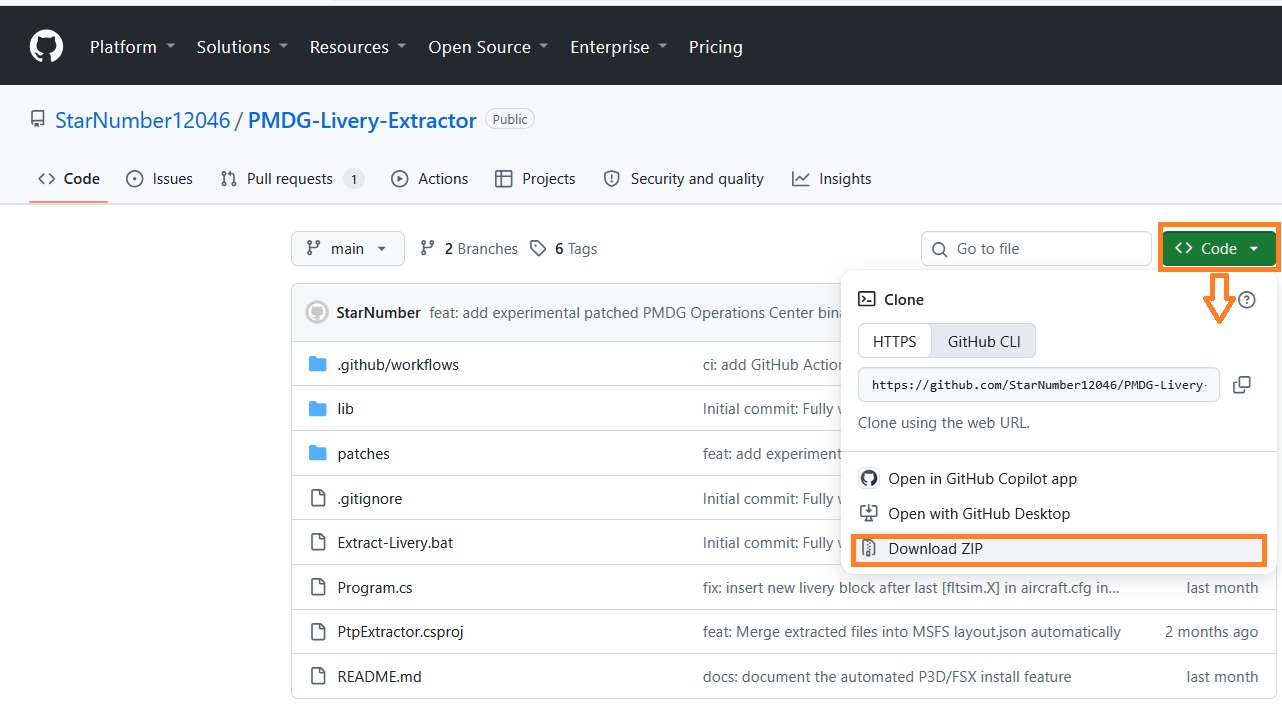Click the Security and quality shield icon
This screenshot has height=706, width=1282.
point(612,179)
